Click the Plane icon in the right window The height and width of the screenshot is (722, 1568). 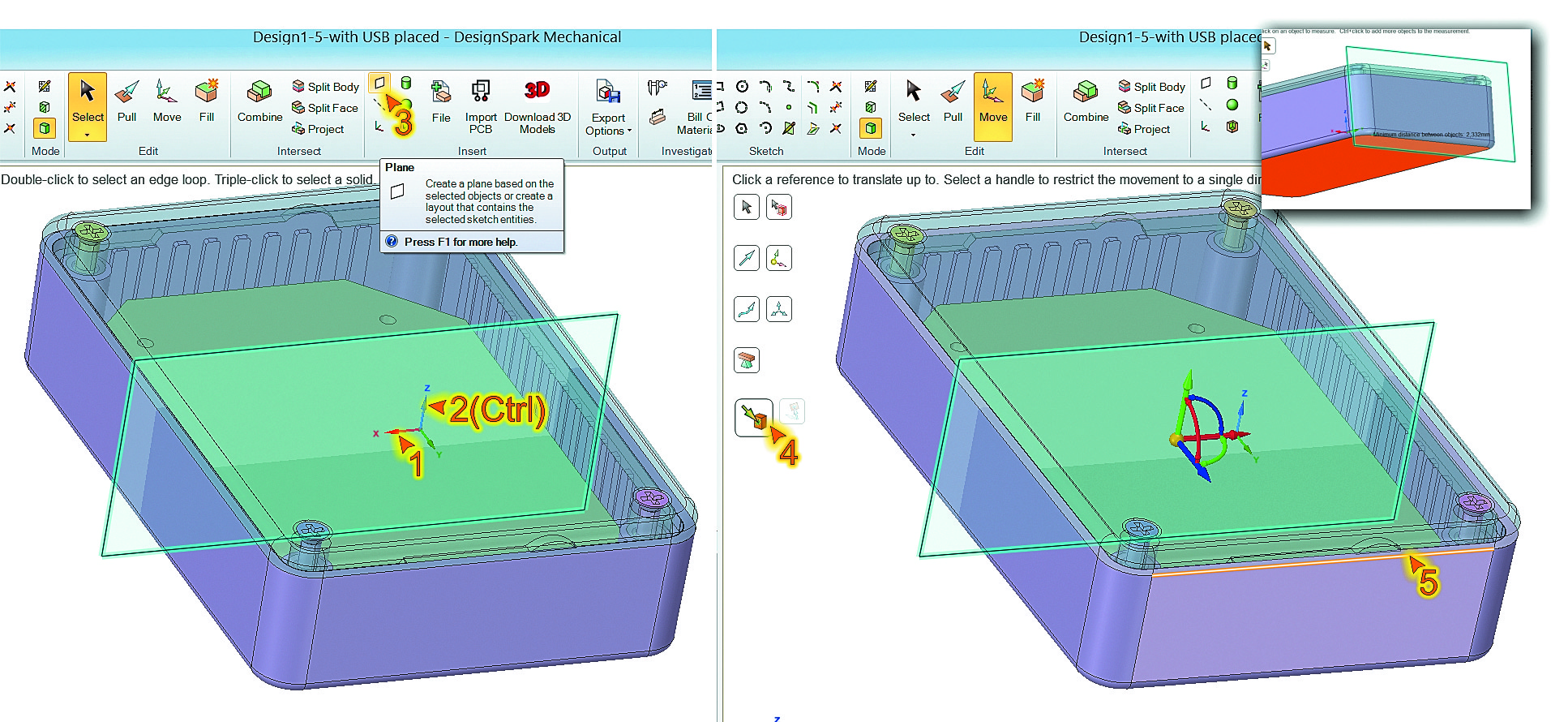pyautogui.click(x=1206, y=83)
